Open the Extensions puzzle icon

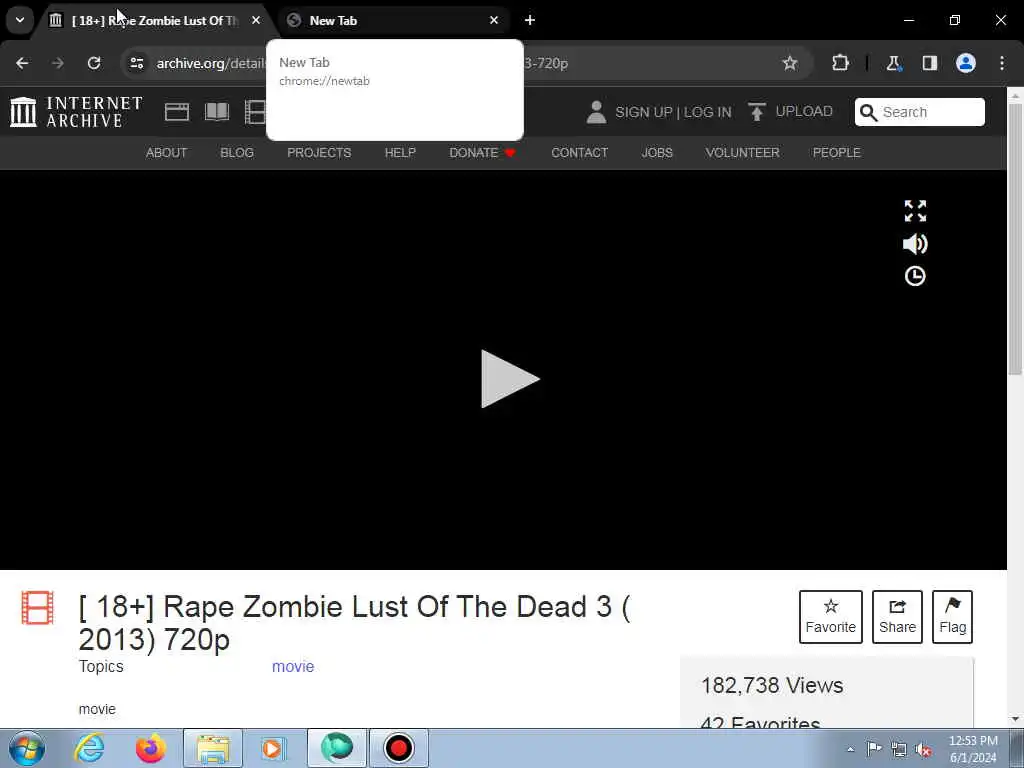point(840,63)
